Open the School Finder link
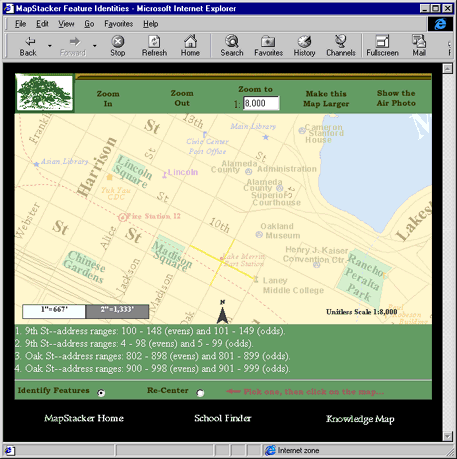Image resolution: width=457 pixels, height=459 pixels. (x=222, y=418)
